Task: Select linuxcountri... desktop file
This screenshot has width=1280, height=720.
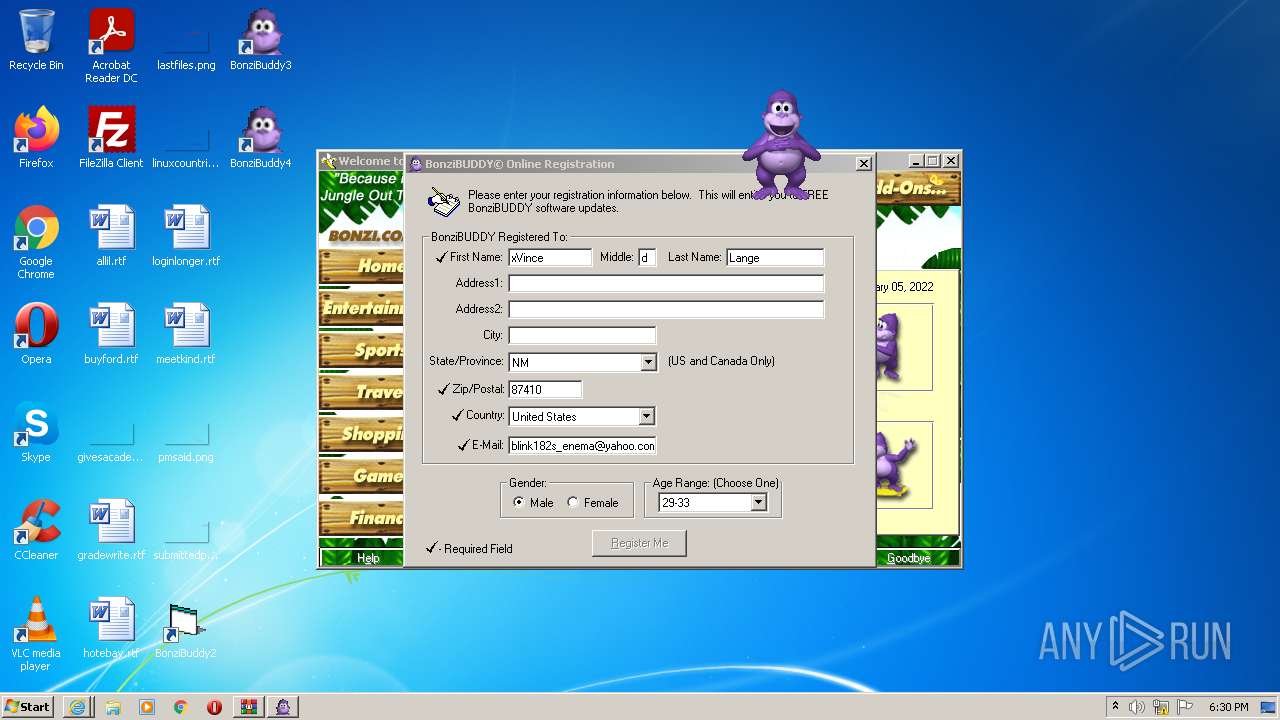Action: tap(186, 138)
